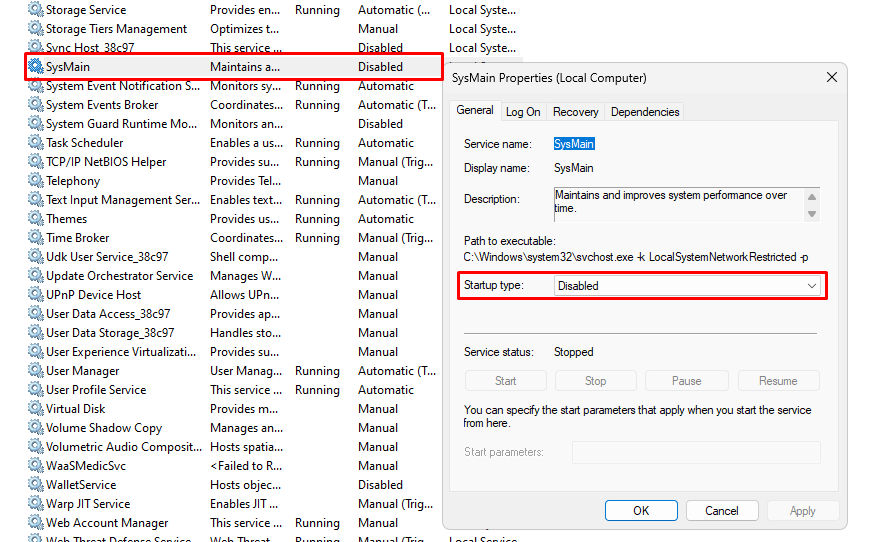Screen dimensions: 876x542
Task: Click the gear icon beside System Guard Runtime Monitor
Action: click(36, 123)
